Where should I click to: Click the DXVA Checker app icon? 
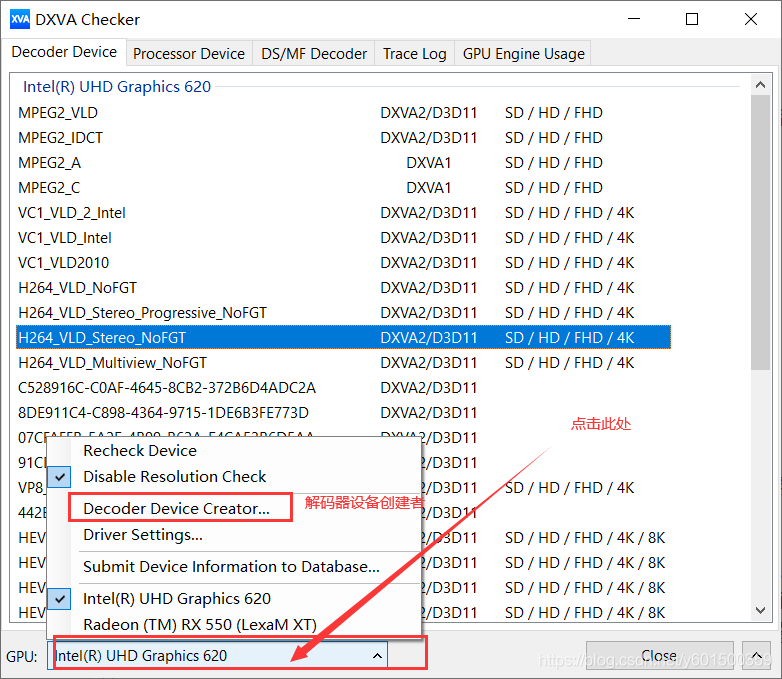(x=20, y=19)
